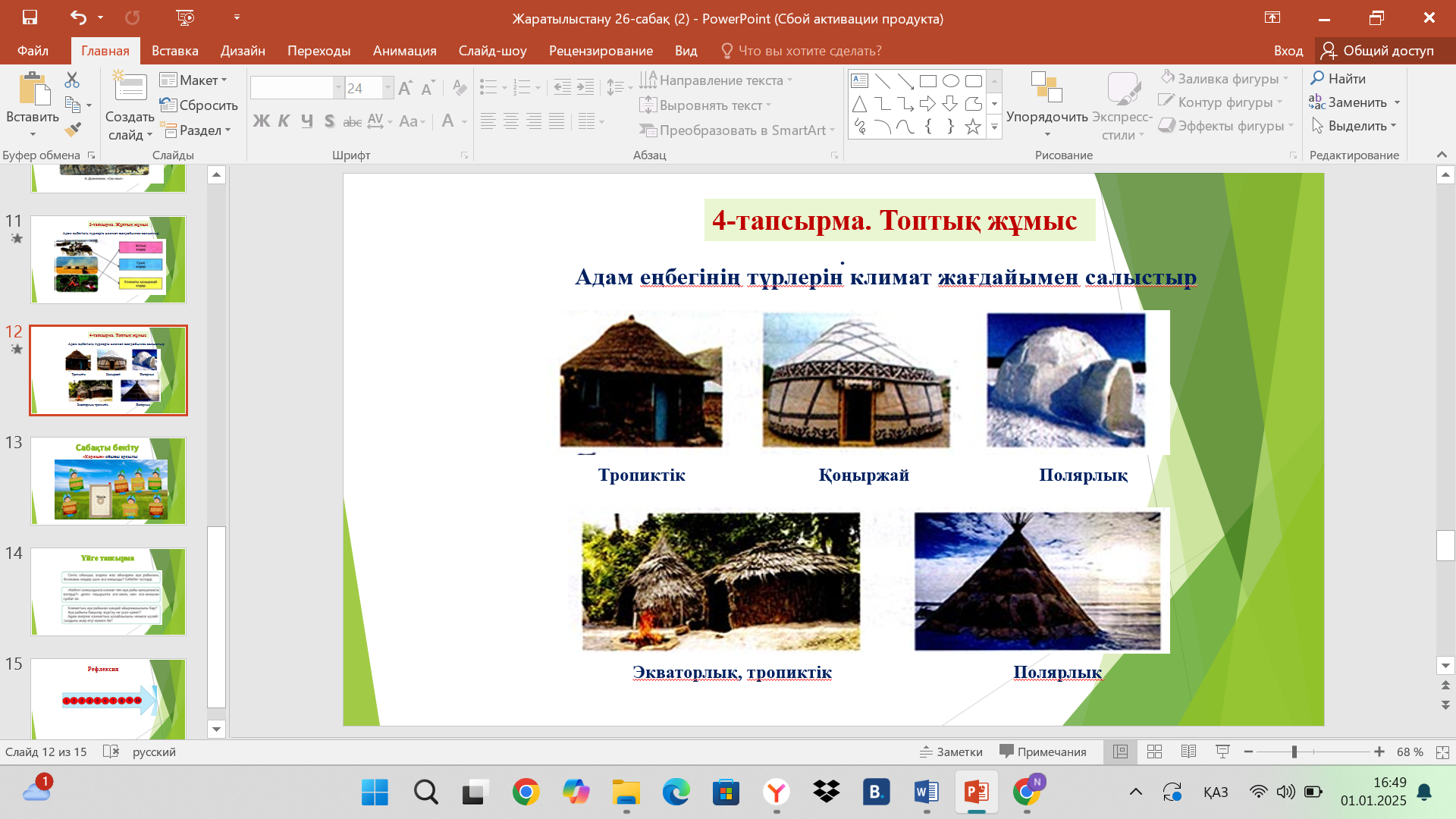Screen dimensions: 1456x819
Task: Open the Макет layout dropdown
Action: click(194, 80)
